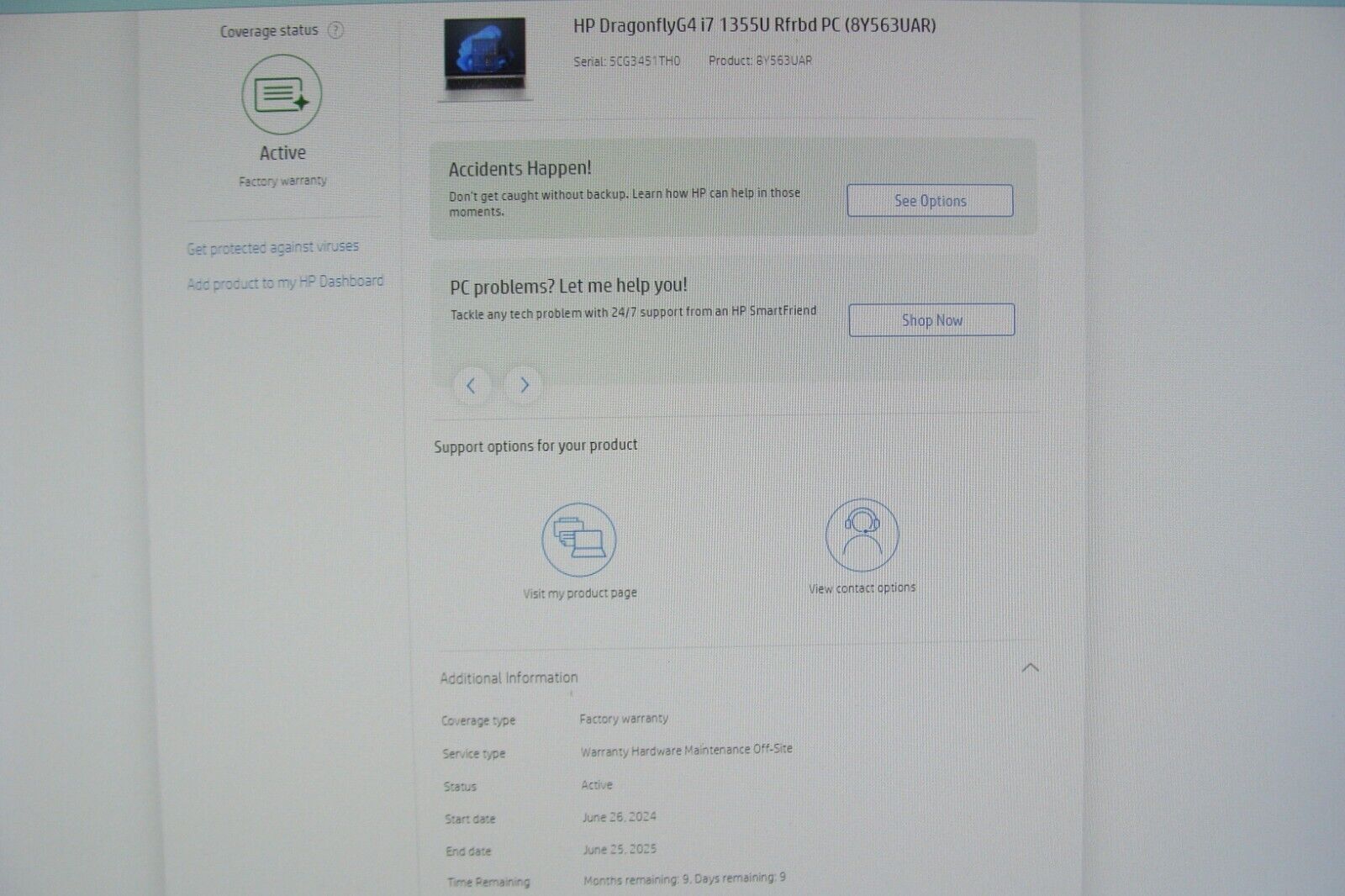This screenshot has height=896, width=1345.
Task: Collapse the Additional Information section chevron
Action: [x=1030, y=668]
